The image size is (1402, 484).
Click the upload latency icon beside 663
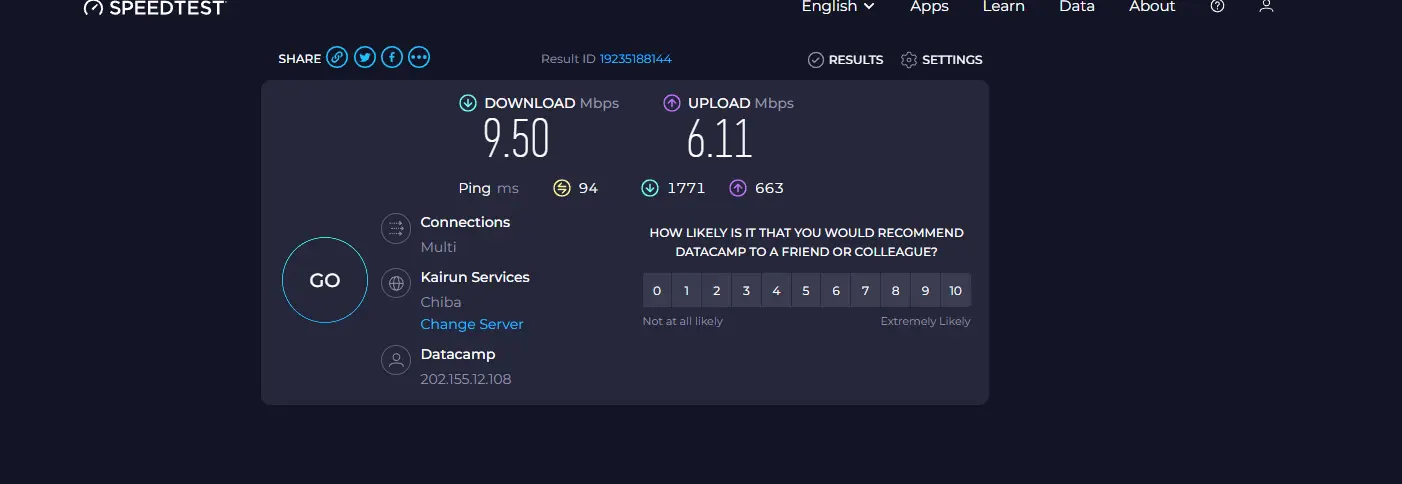[x=738, y=188]
